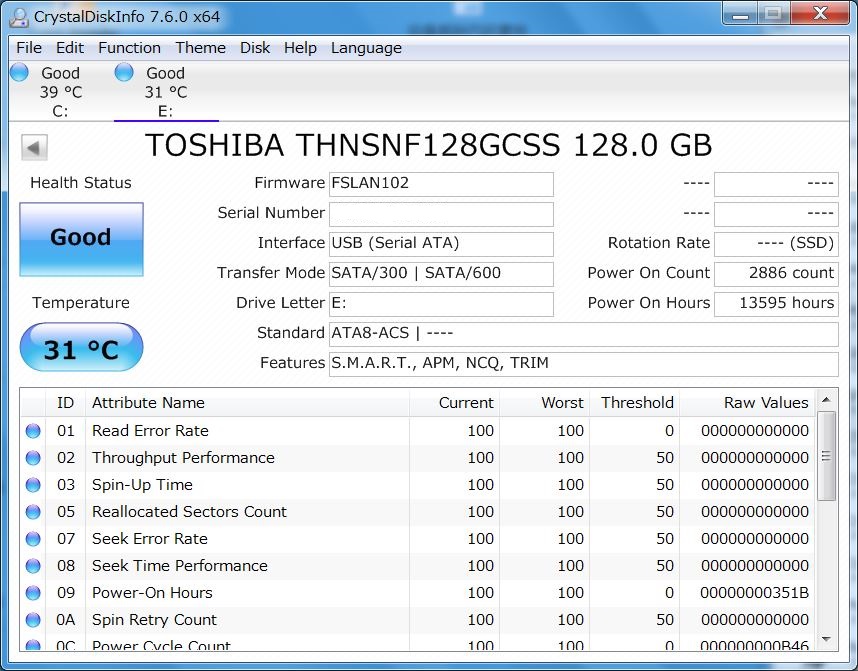
Task: Select the Spin-Up Time attribute row
Action: [418, 485]
